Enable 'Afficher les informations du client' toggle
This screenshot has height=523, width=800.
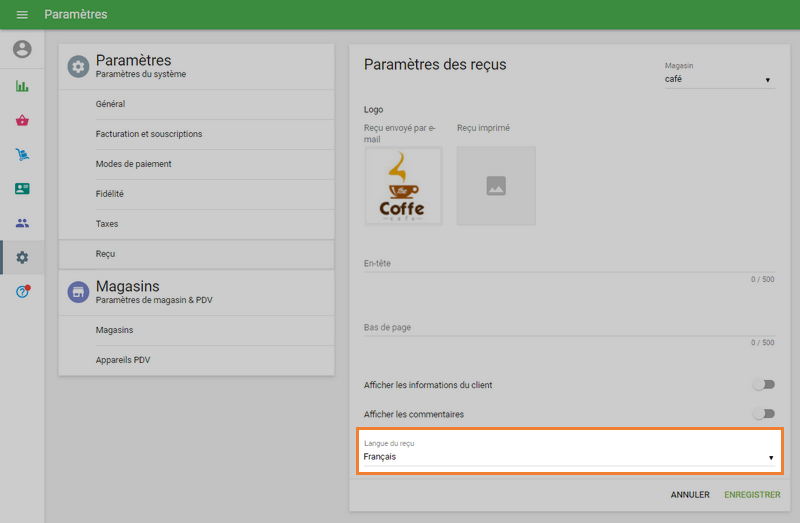pos(764,384)
